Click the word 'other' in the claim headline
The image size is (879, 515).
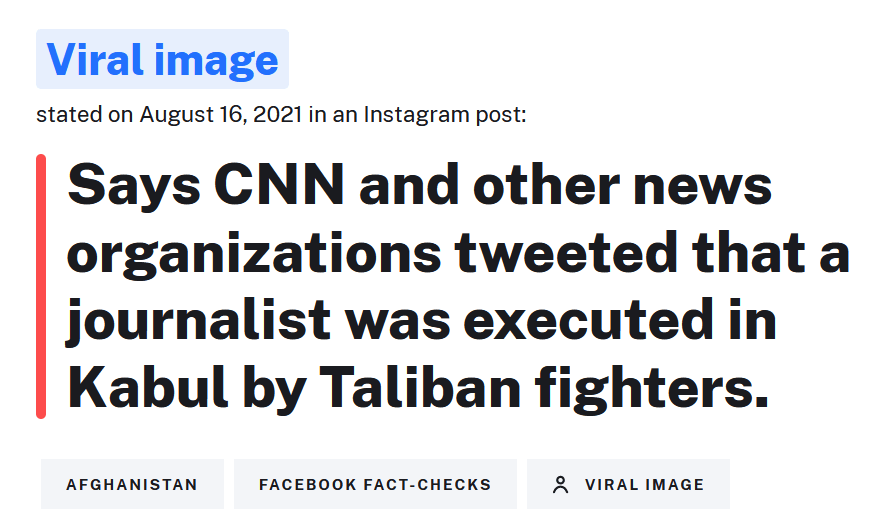coord(547,184)
